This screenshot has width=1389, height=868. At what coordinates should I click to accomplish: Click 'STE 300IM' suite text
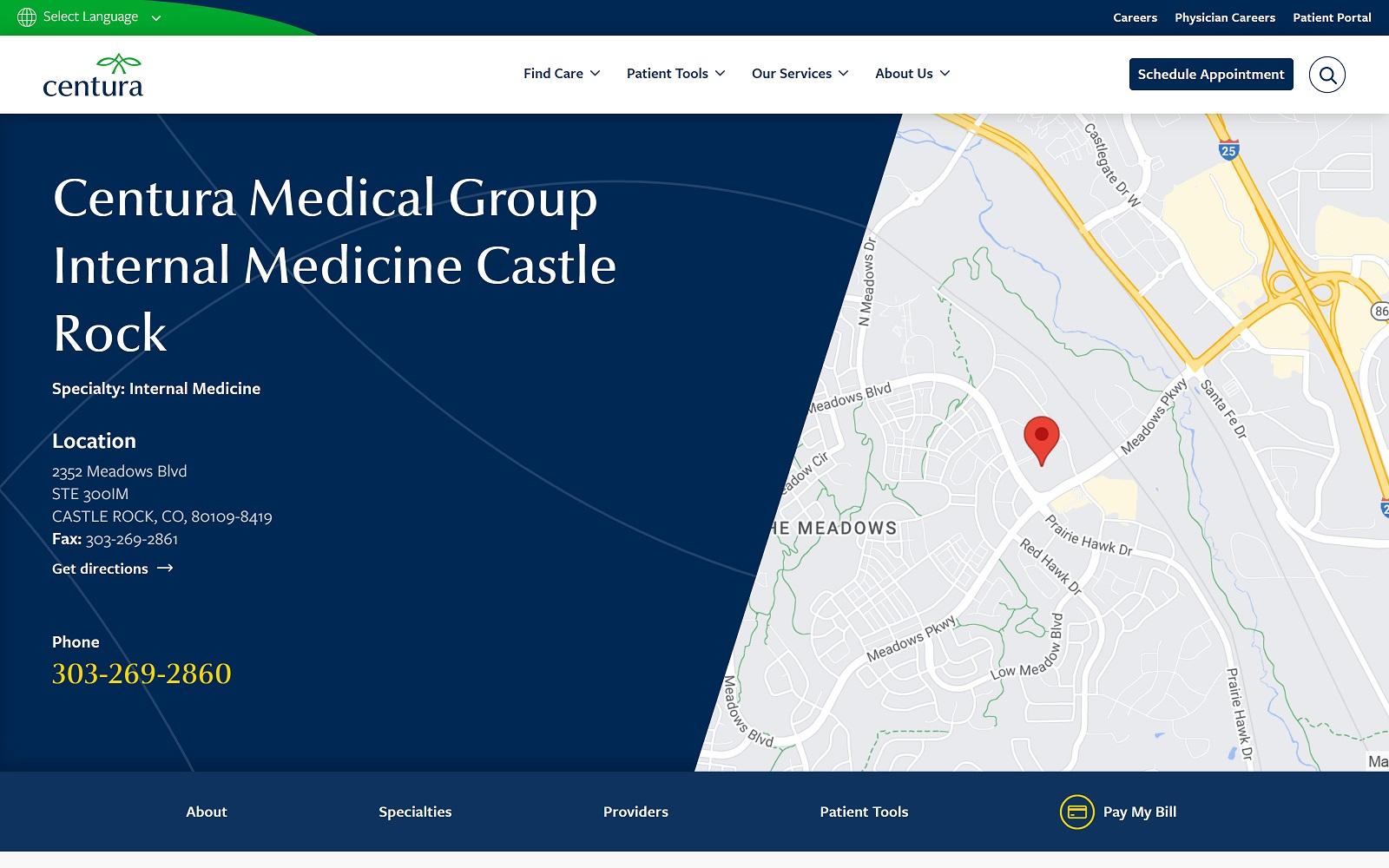tap(90, 494)
